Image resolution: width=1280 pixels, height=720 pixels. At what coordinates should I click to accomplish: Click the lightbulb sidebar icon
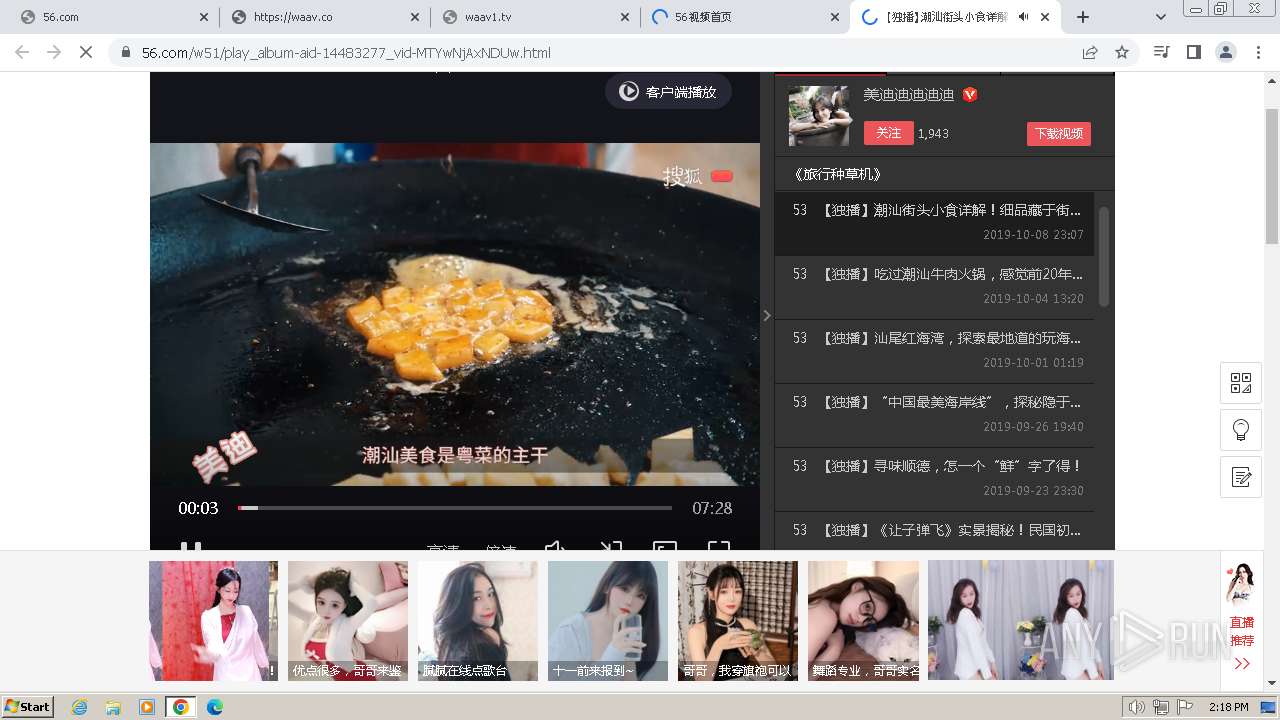point(1241,430)
